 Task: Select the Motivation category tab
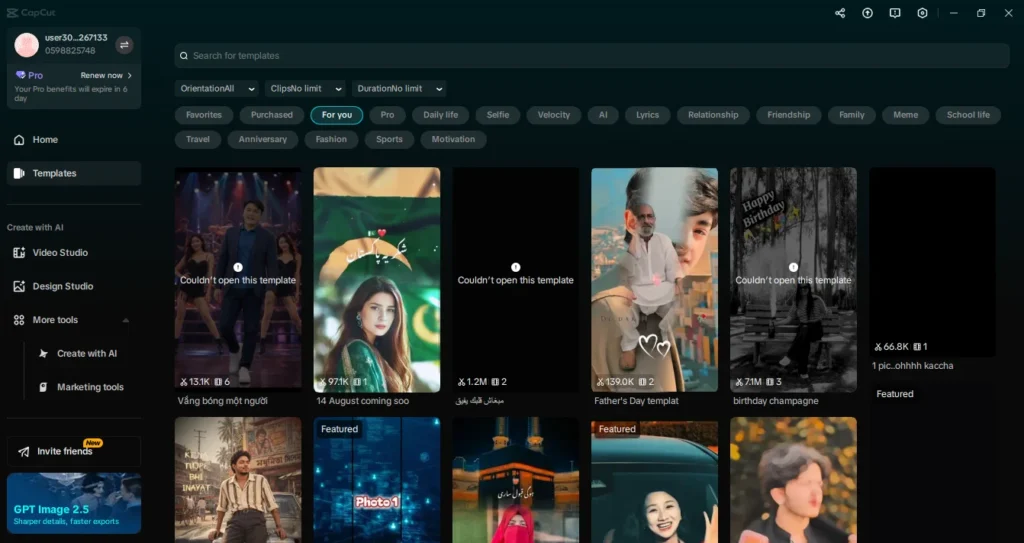[453, 139]
